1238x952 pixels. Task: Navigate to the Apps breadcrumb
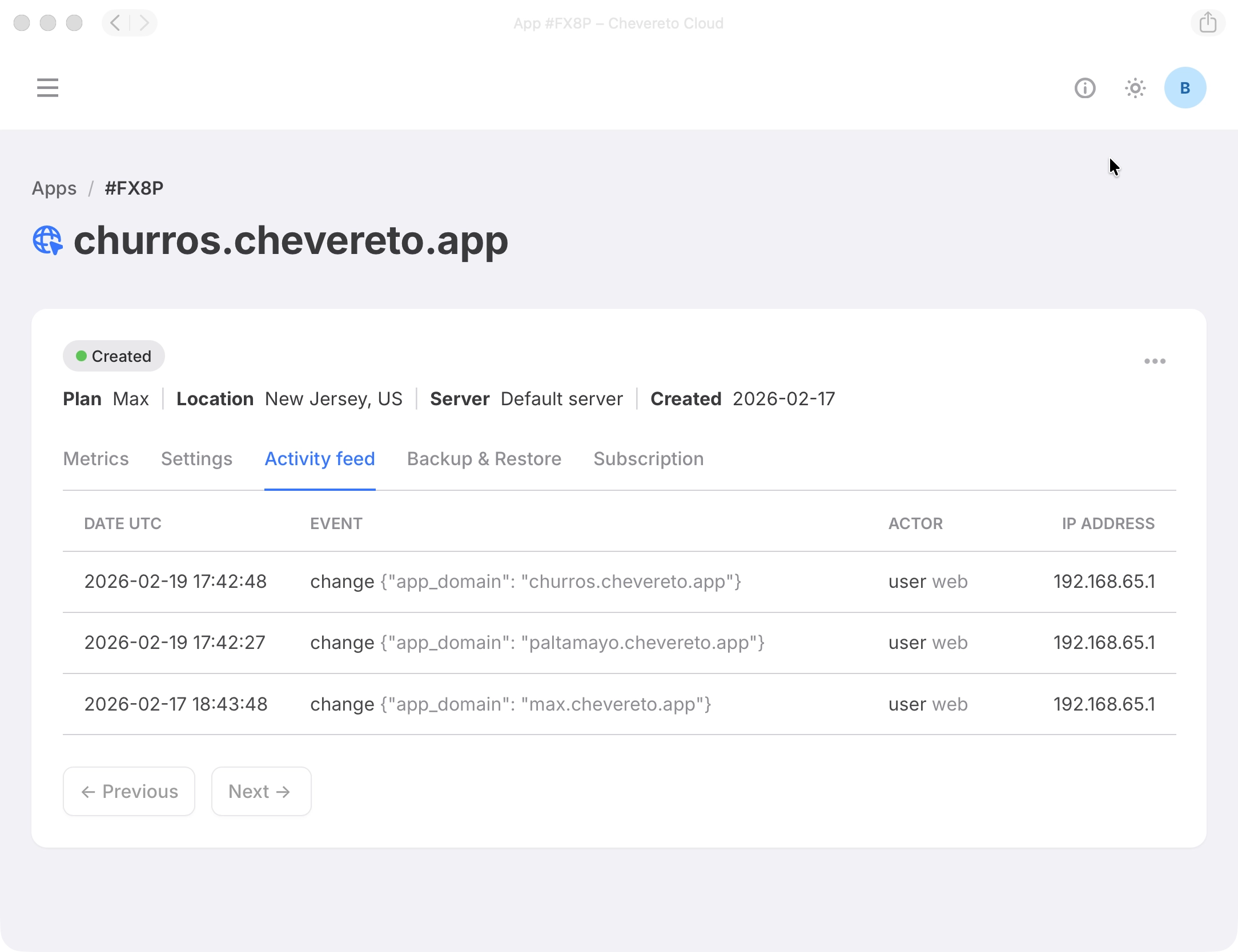54,188
